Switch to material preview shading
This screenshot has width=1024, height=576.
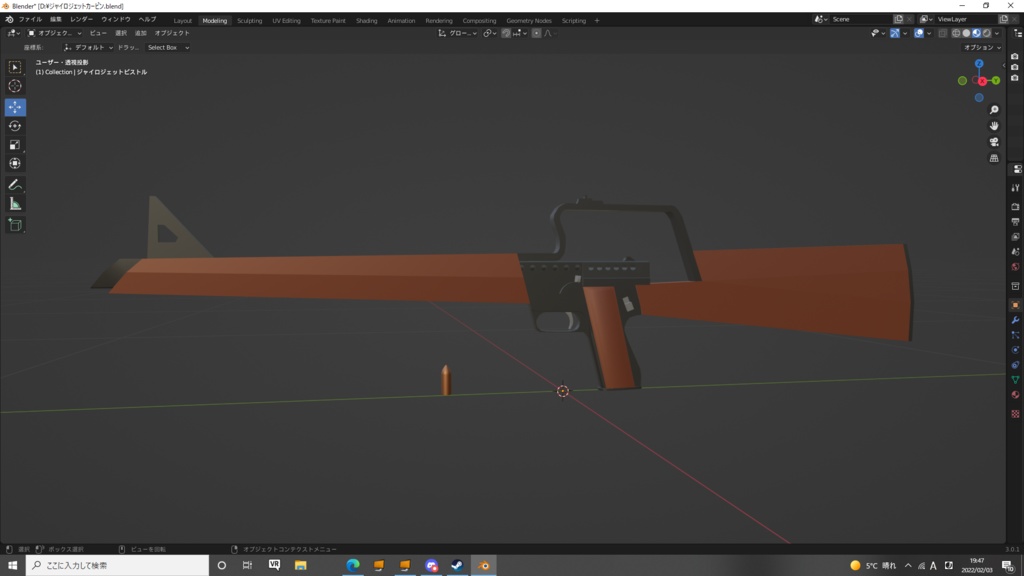pyautogui.click(x=976, y=33)
